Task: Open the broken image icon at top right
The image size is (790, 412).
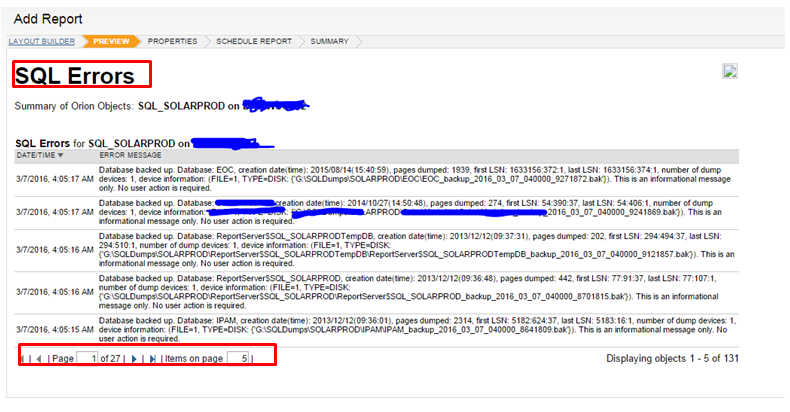Action: 730,72
